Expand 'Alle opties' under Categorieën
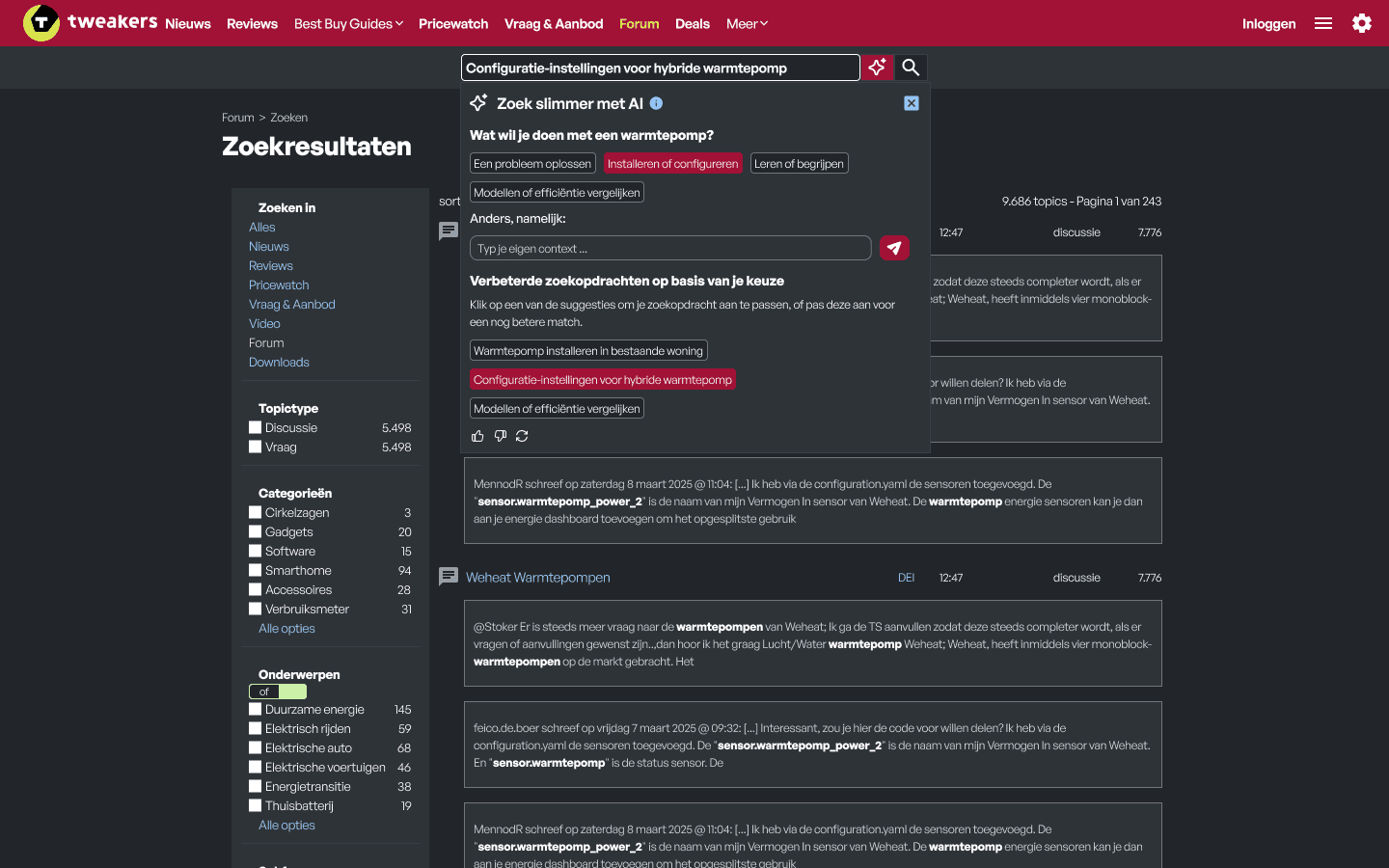The height and width of the screenshot is (868, 1389). (x=286, y=628)
